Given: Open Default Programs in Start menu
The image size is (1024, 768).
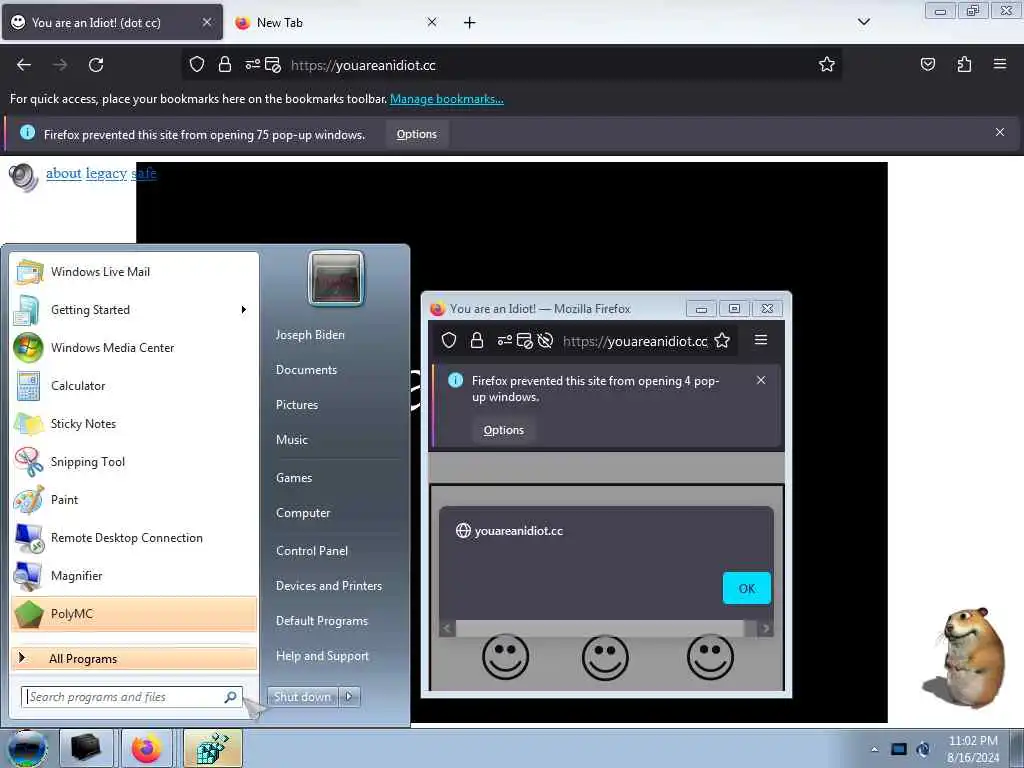Looking at the screenshot, I should [x=322, y=620].
